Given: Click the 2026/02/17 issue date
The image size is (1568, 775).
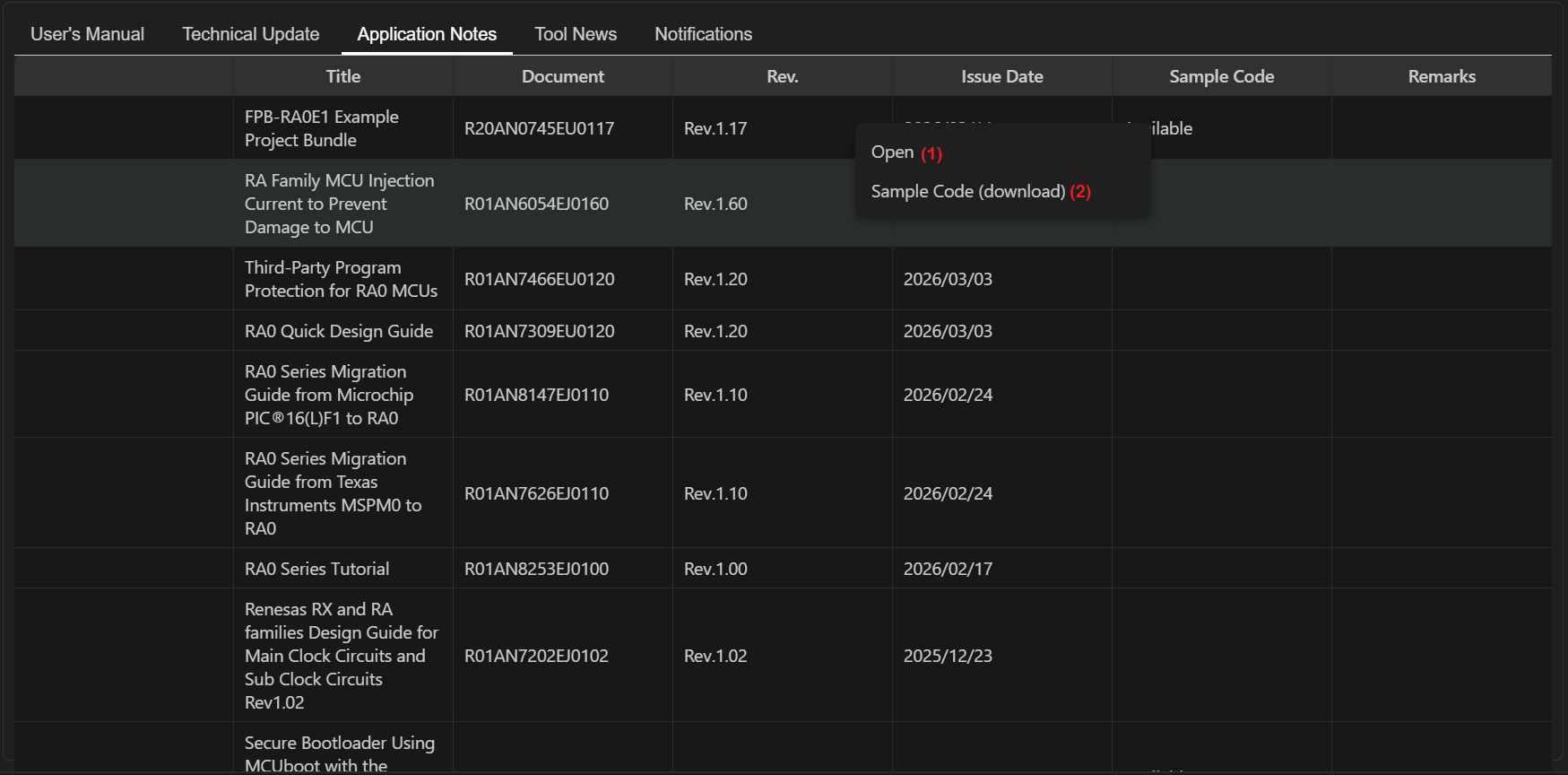Looking at the screenshot, I should pyautogui.click(x=948, y=569).
